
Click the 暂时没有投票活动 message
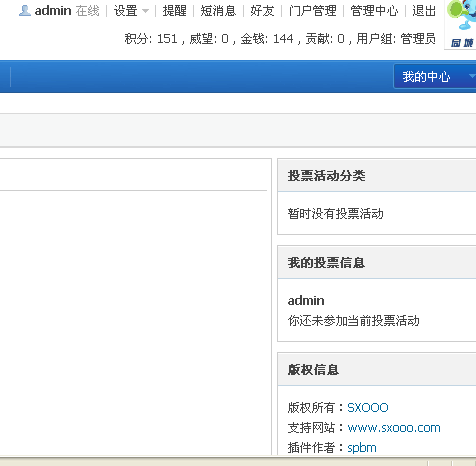336,214
